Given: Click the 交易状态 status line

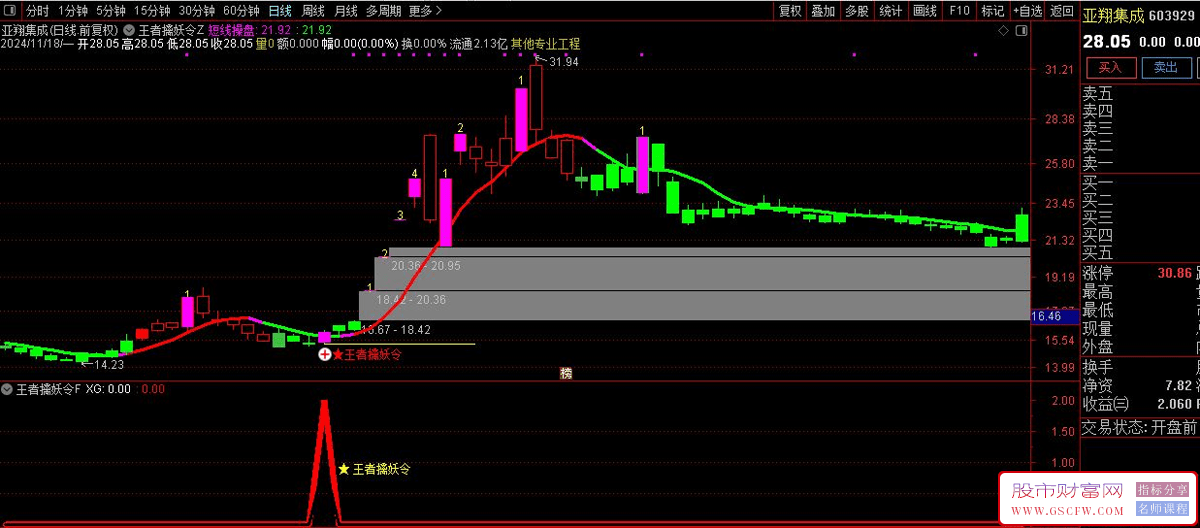Looking at the screenshot, I should click(1139, 428).
